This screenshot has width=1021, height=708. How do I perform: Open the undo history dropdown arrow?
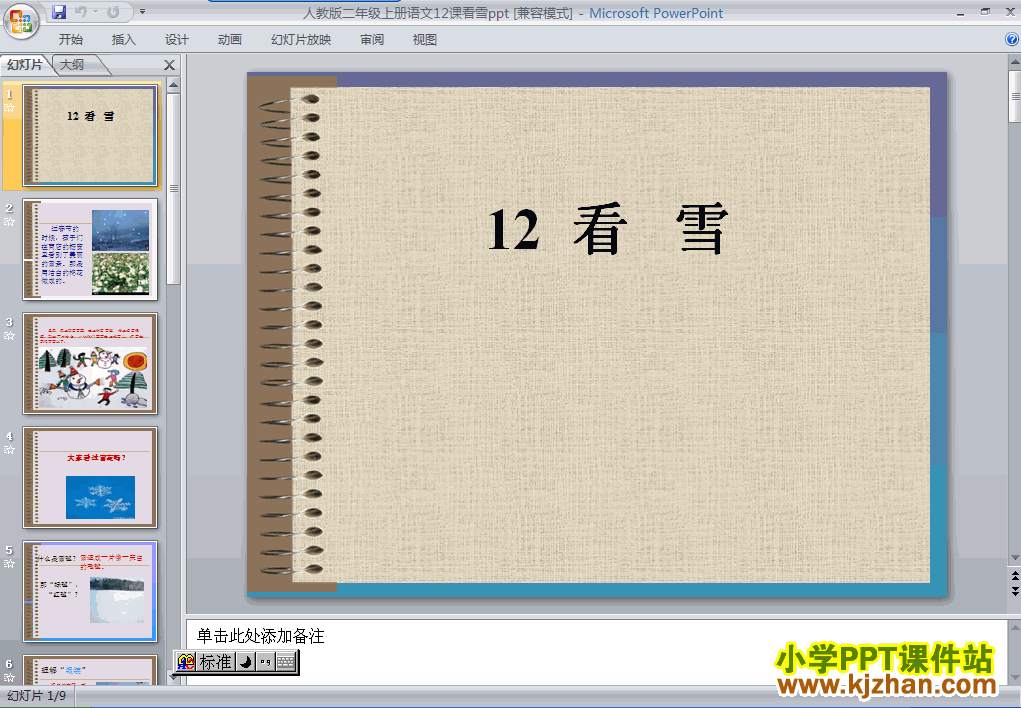tap(95, 12)
